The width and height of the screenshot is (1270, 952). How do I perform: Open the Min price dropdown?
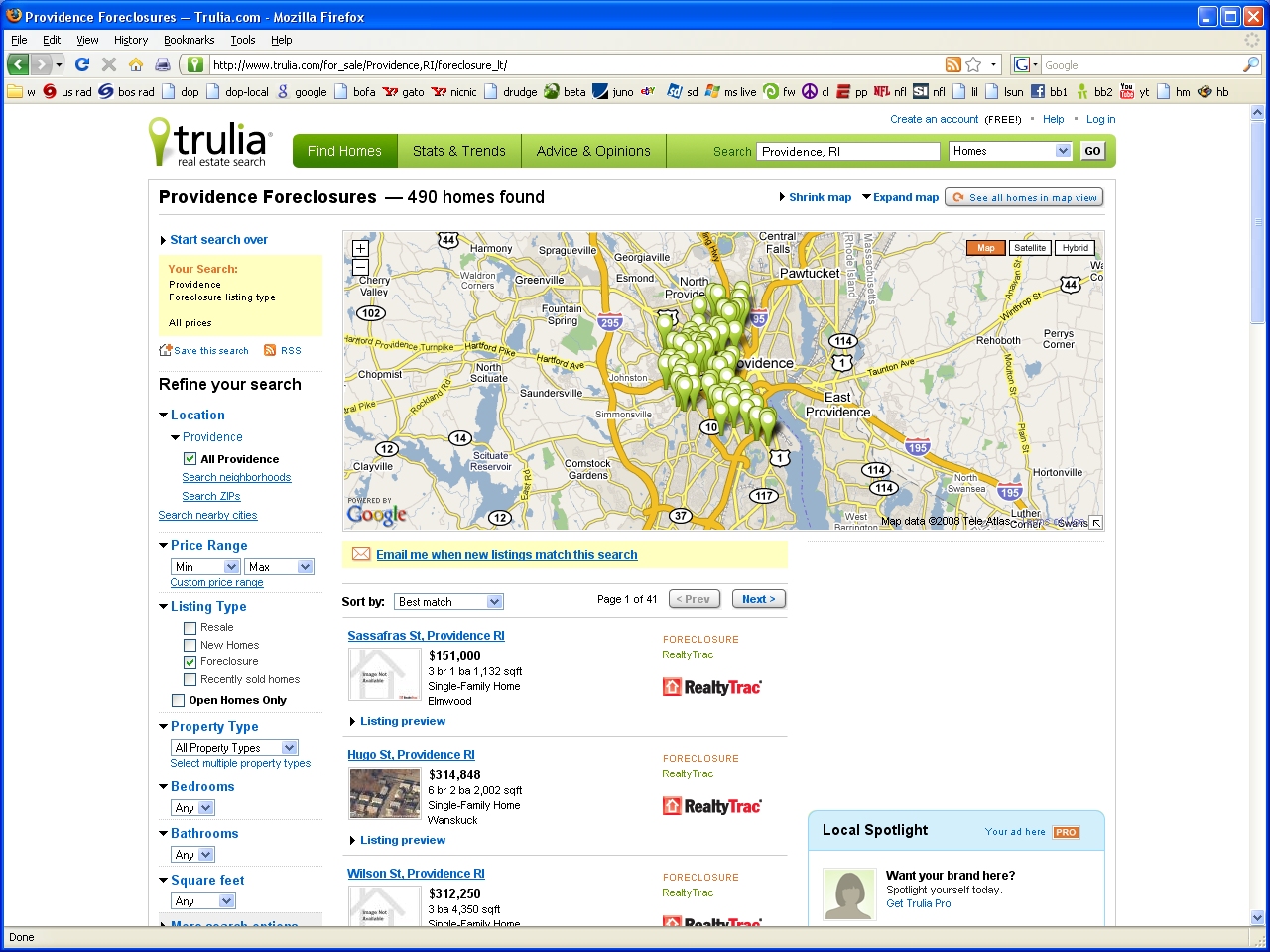coord(205,567)
